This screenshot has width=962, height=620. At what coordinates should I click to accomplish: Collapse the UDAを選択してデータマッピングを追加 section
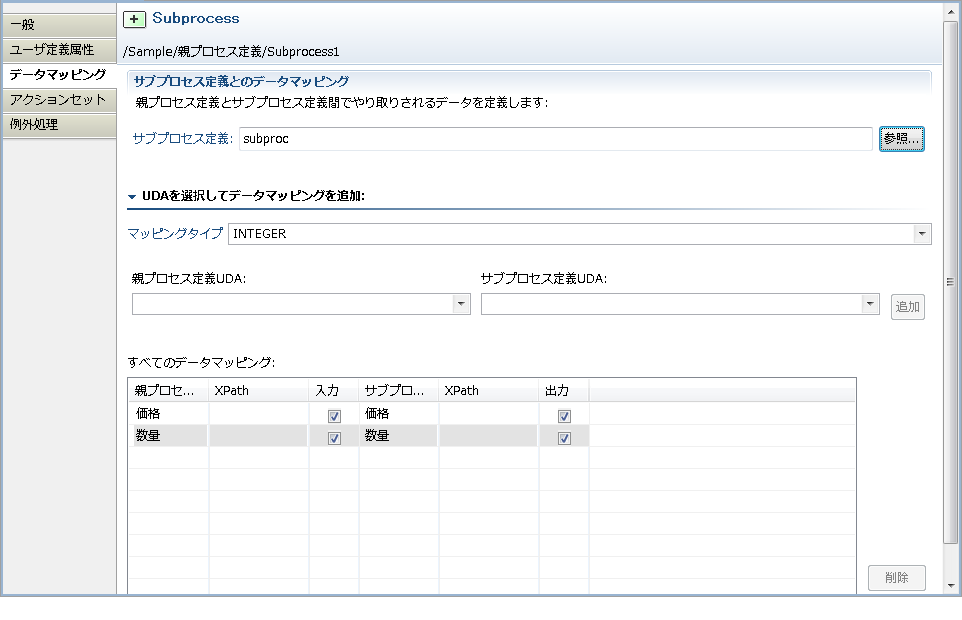(x=131, y=197)
